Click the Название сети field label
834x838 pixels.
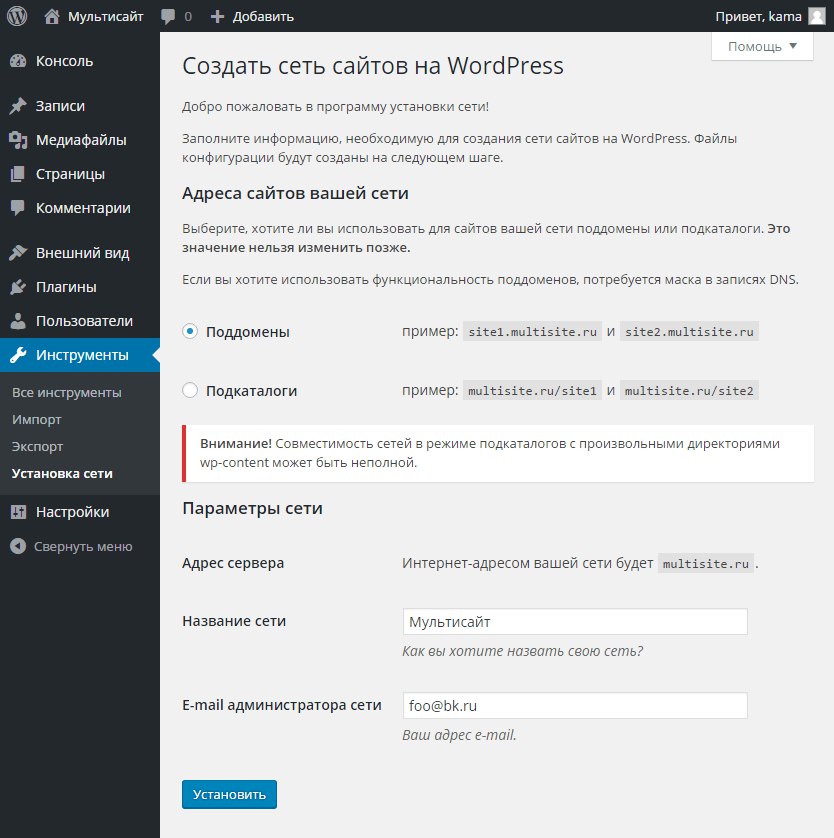234,621
